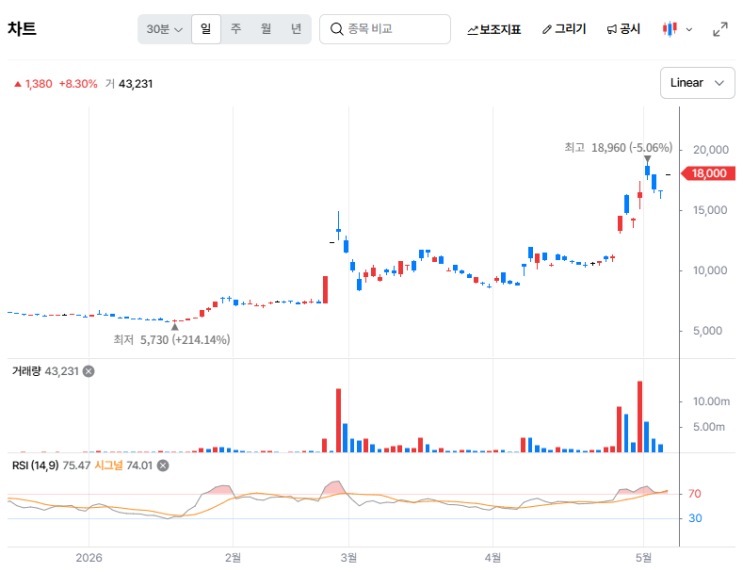The width and height of the screenshot is (743, 572).
Task: Switch to the 월 monthly tab
Action: (266, 29)
